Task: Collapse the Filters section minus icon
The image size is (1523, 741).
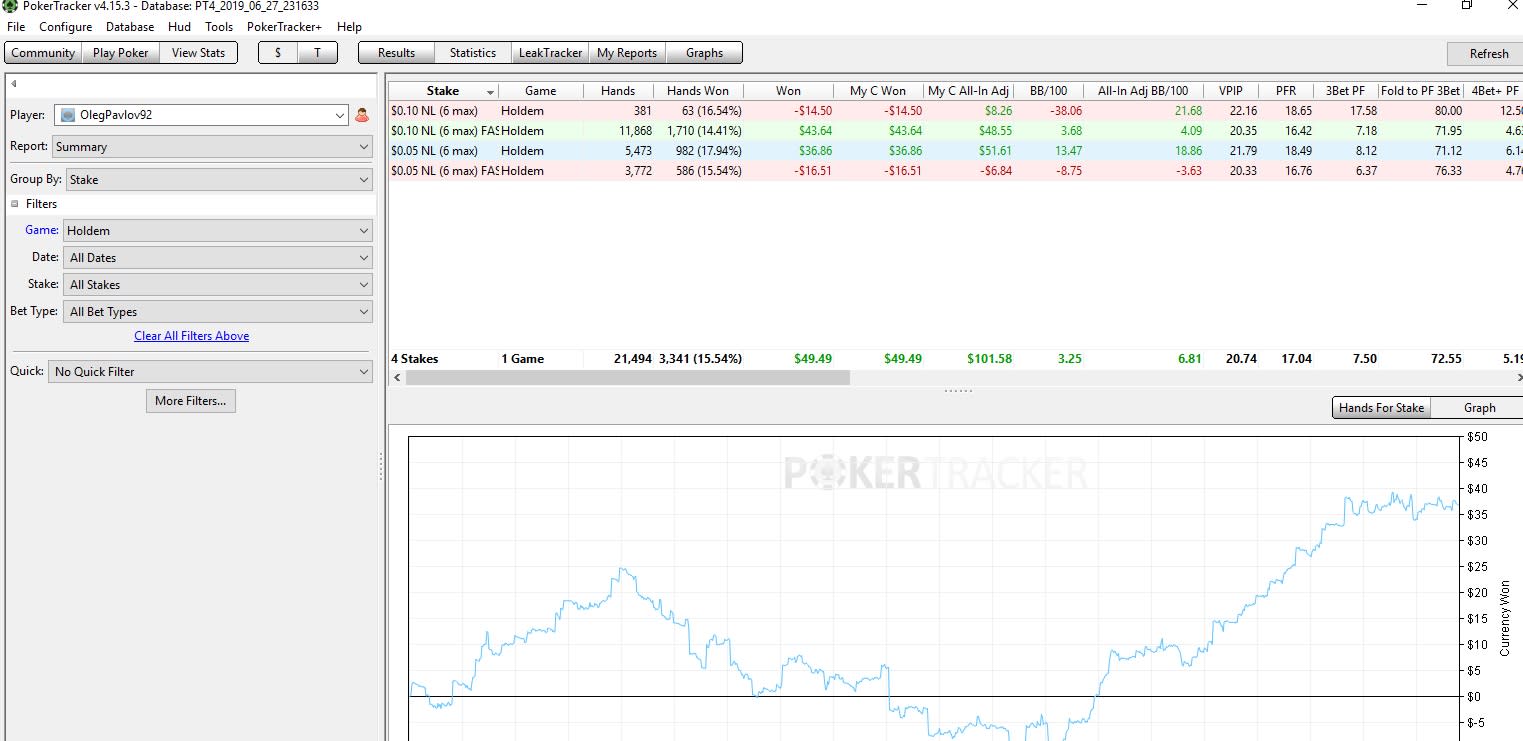Action: pyautogui.click(x=15, y=204)
